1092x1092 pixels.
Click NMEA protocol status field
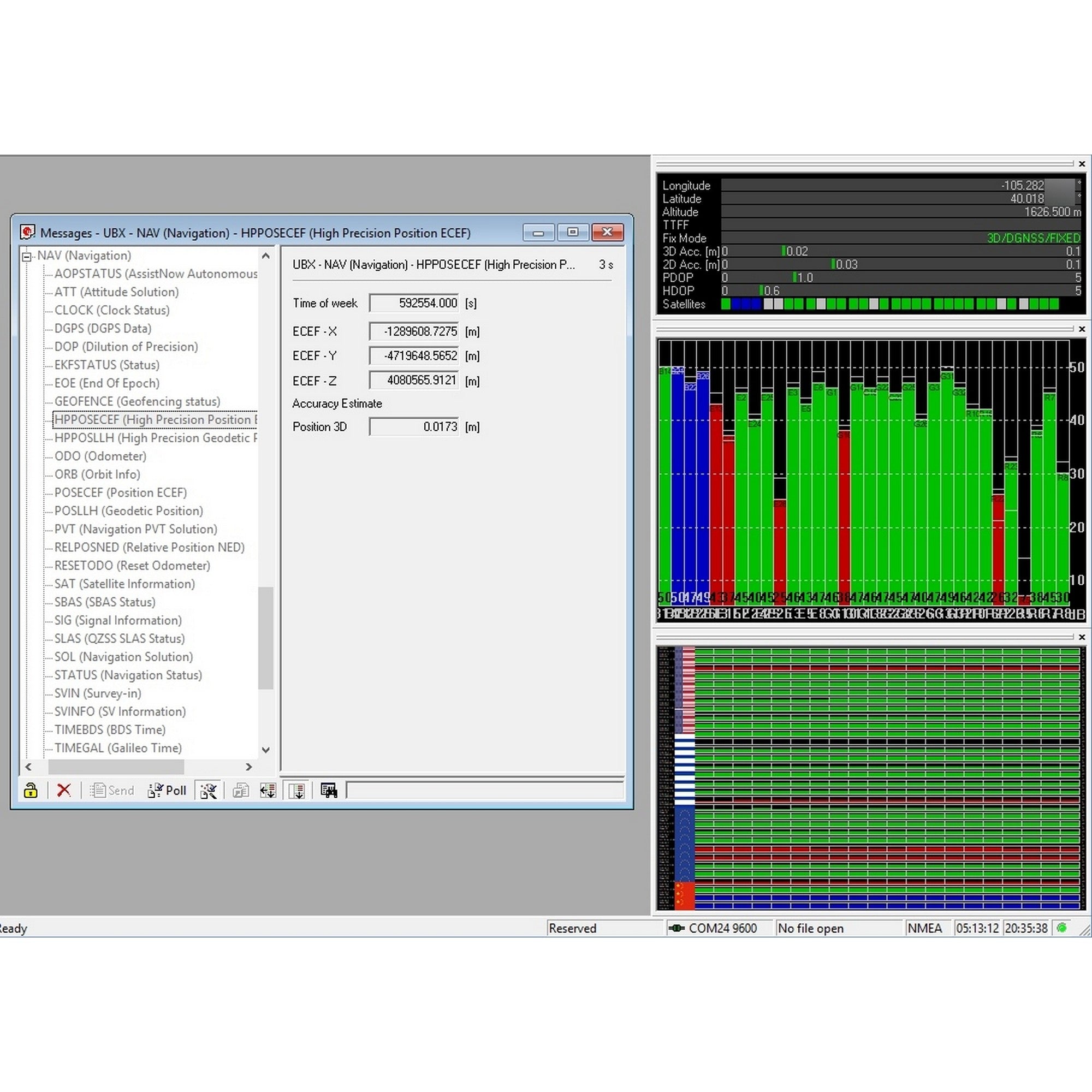[925, 928]
